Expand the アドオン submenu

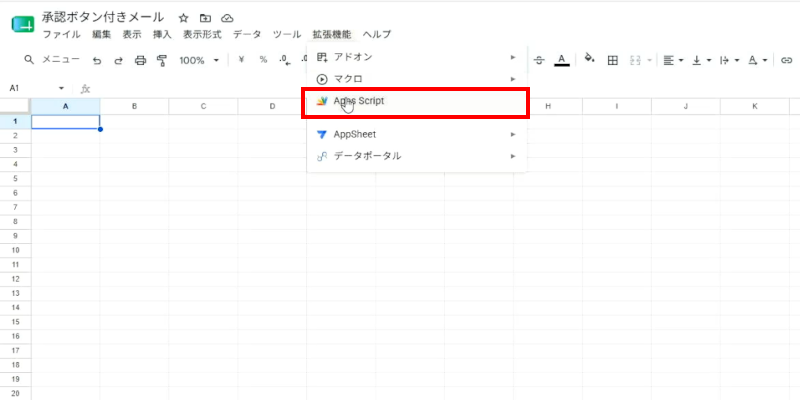pyautogui.click(x=417, y=57)
